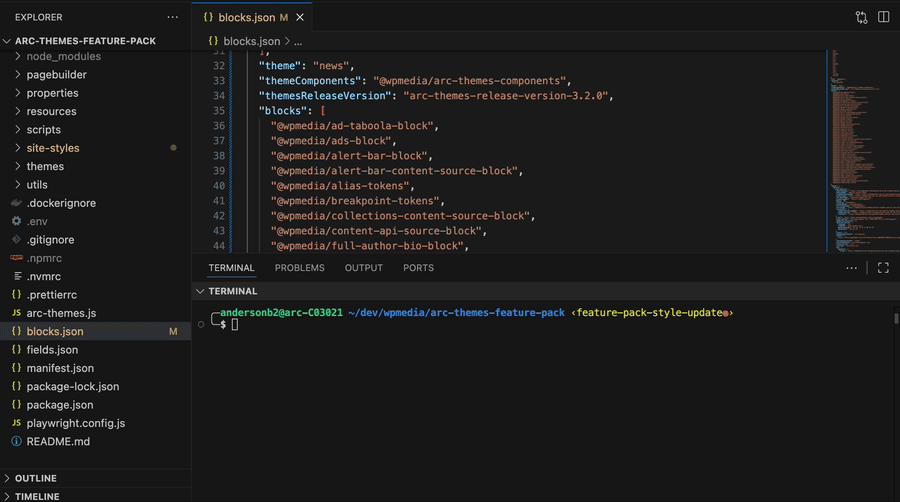This screenshot has width=900, height=502.
Task: Expand the properties folder
Action: coord(17,93)
